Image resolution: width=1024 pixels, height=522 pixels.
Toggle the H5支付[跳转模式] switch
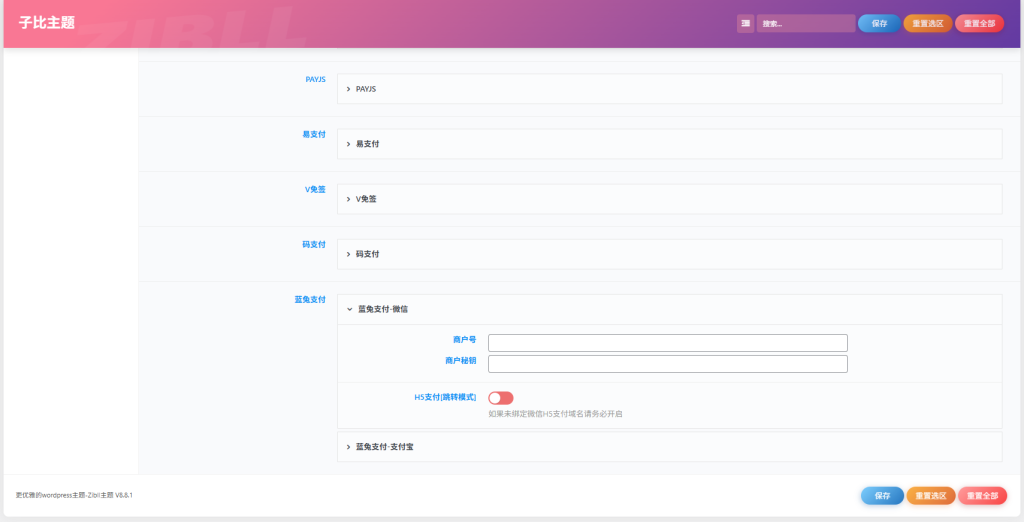[501, 398]
